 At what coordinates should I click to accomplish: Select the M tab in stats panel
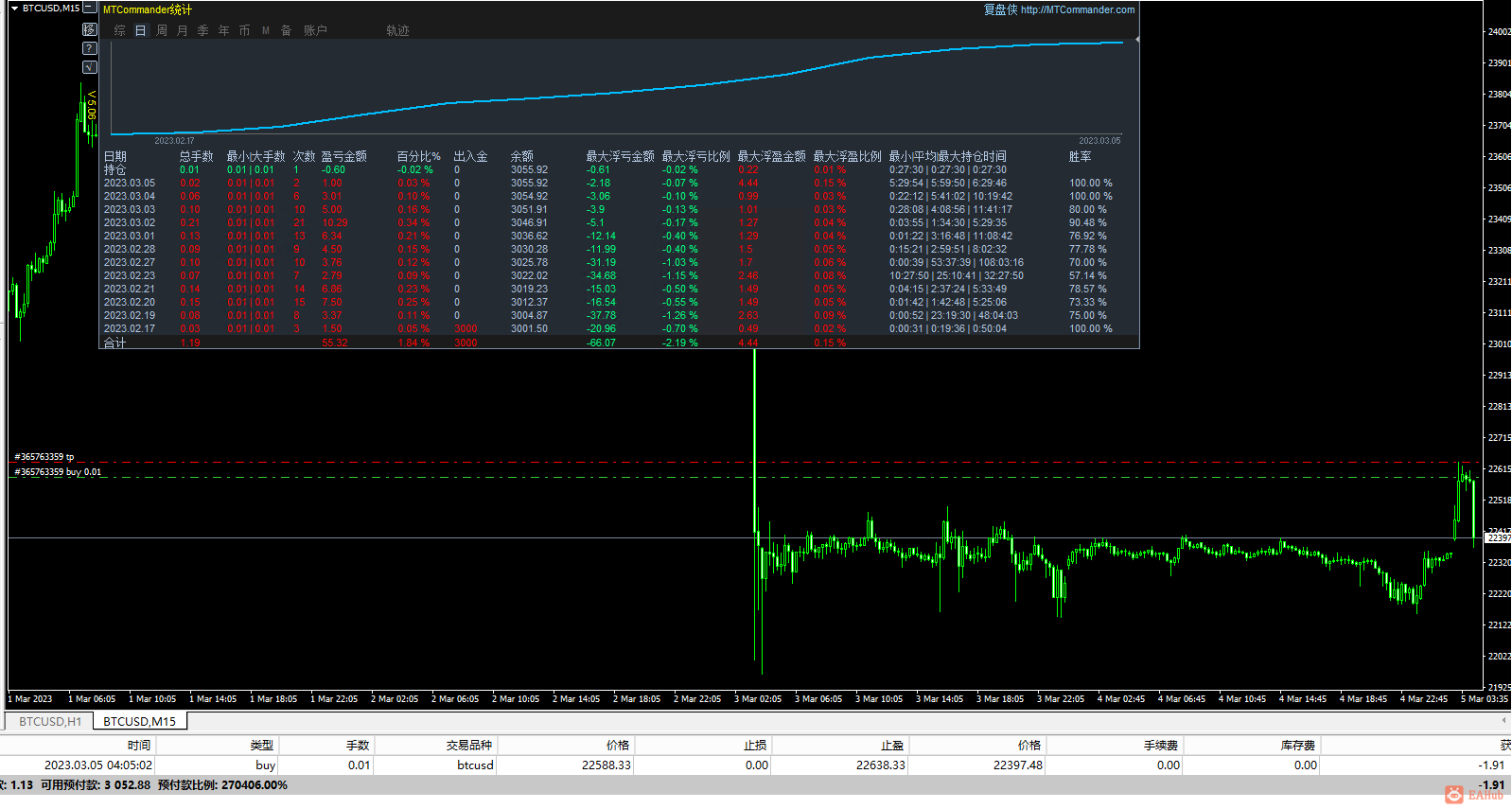pos(266,30)
